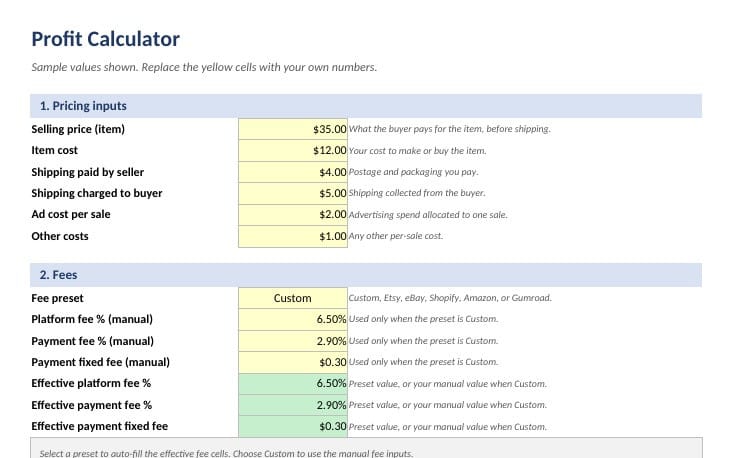Click the 'Item cost' label

click(x=54, y=150)
